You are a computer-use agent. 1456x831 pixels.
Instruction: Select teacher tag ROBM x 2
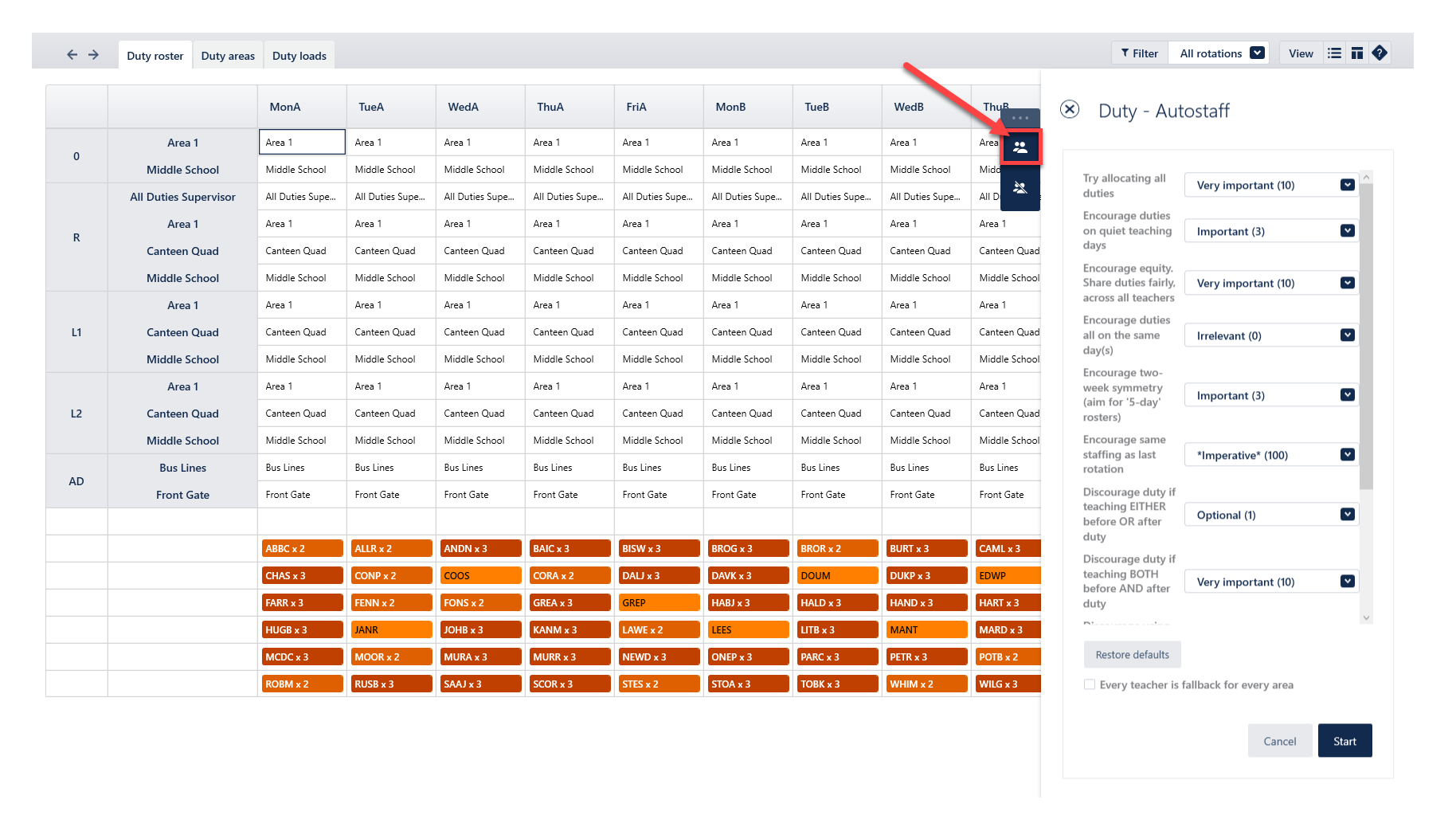coord(302,684)
